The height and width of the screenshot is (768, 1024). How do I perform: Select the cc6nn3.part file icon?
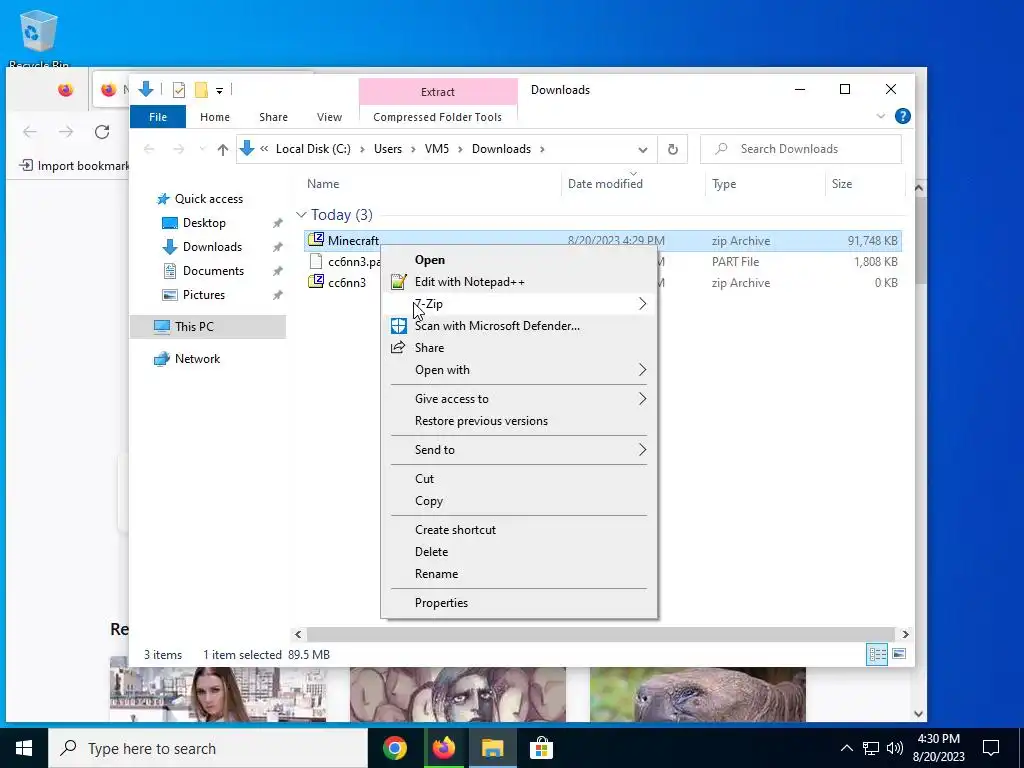(316, 262)
